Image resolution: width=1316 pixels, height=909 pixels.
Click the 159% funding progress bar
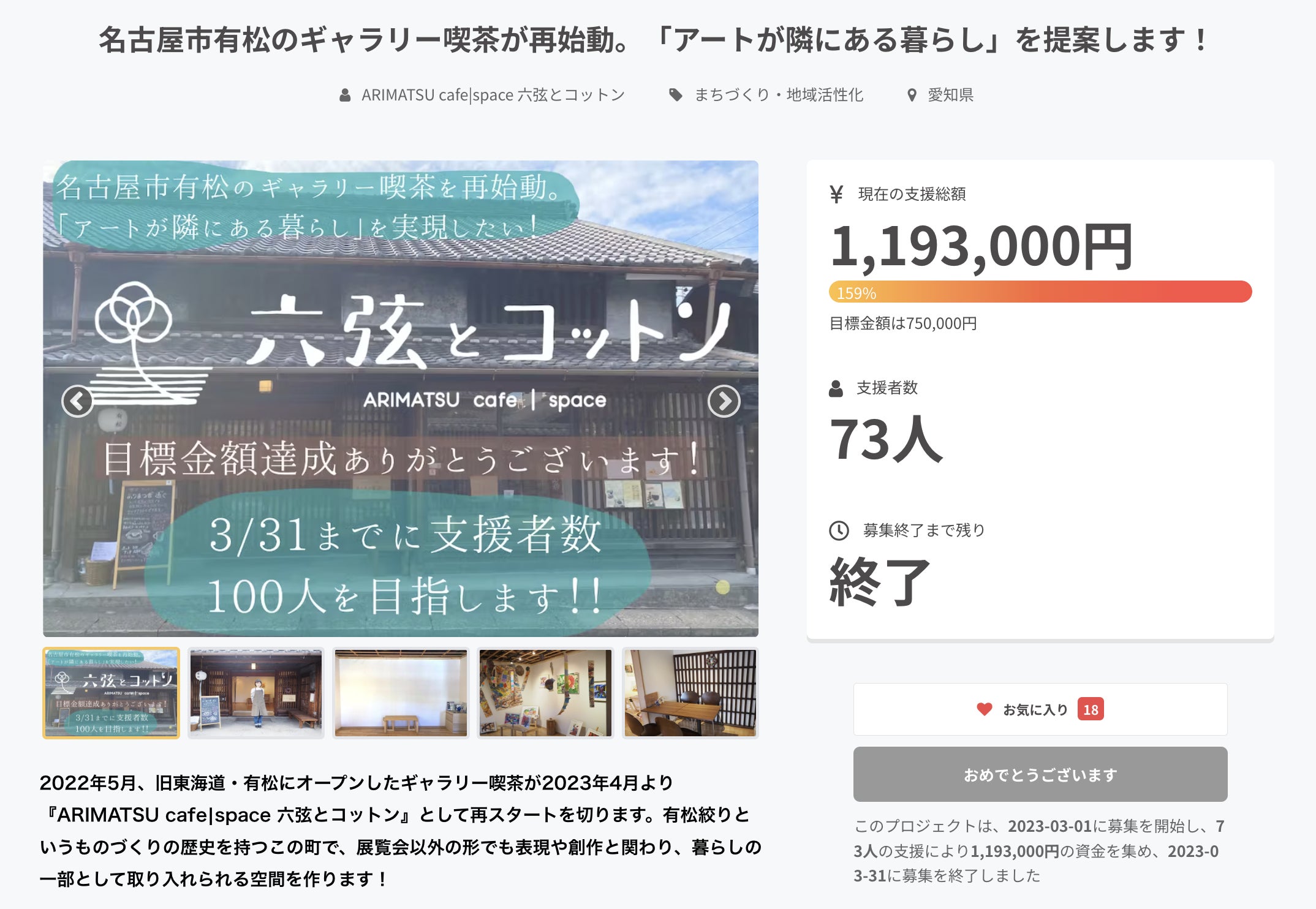1040,292
